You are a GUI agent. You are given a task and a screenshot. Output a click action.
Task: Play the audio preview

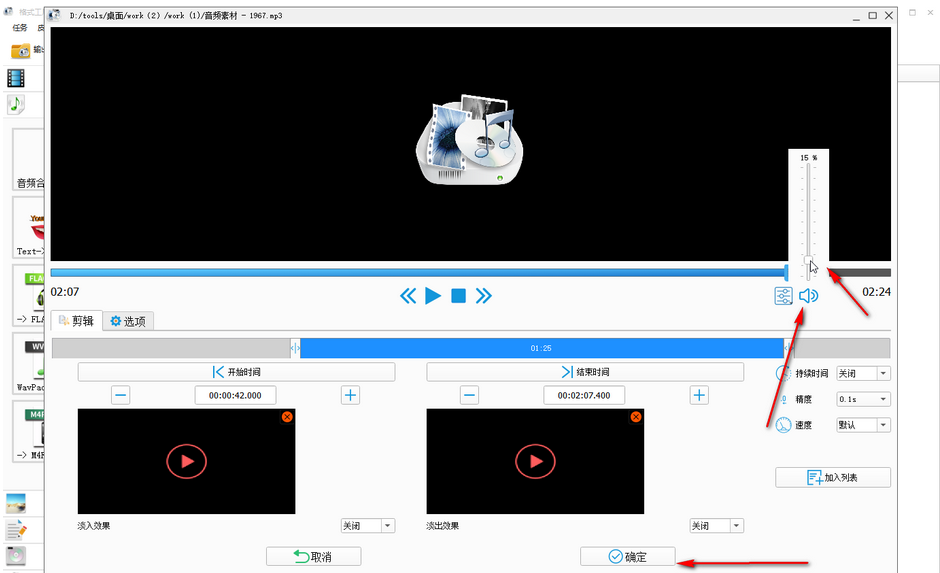433,295
